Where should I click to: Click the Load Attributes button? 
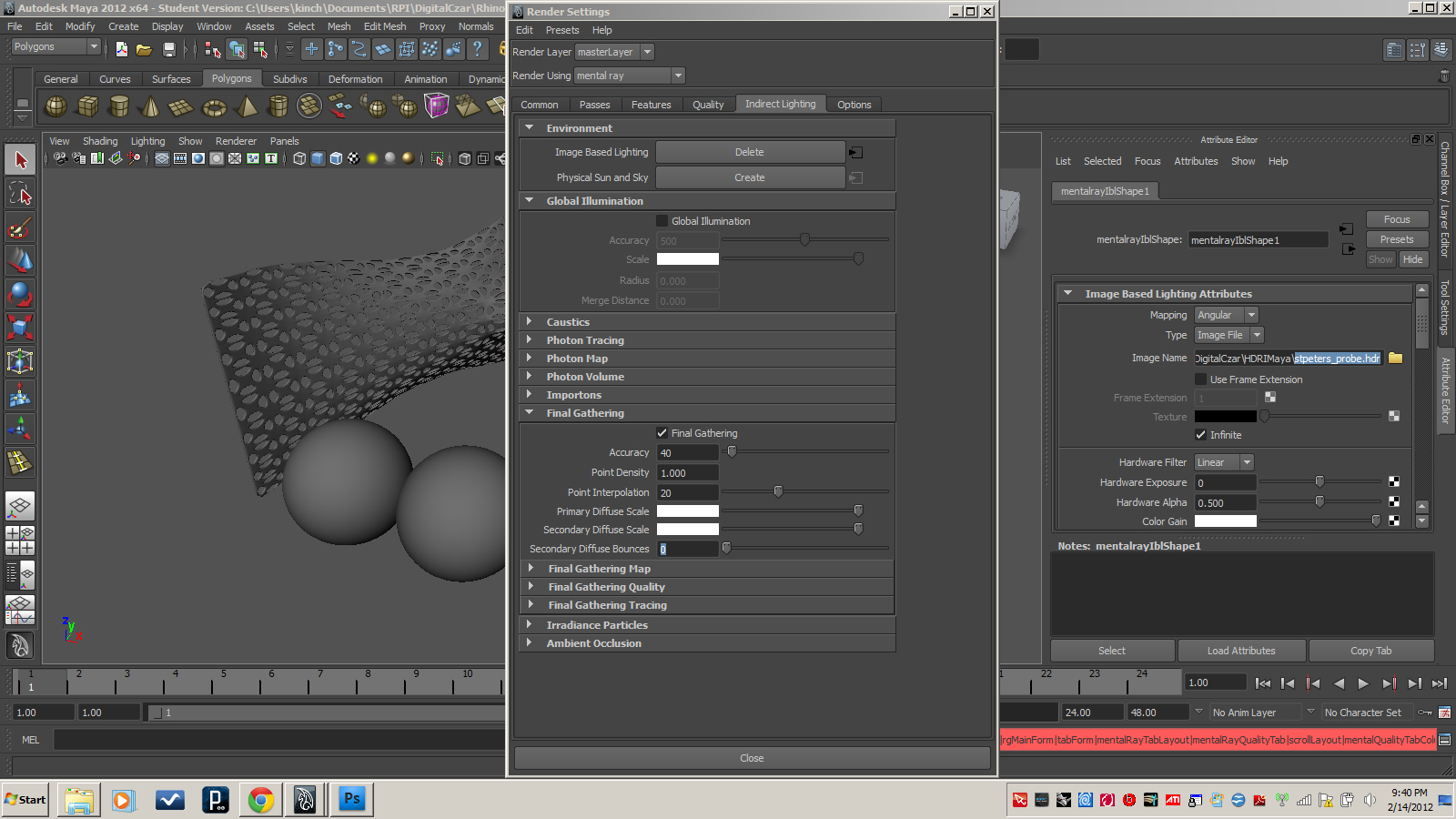(x=1241, y=650)
